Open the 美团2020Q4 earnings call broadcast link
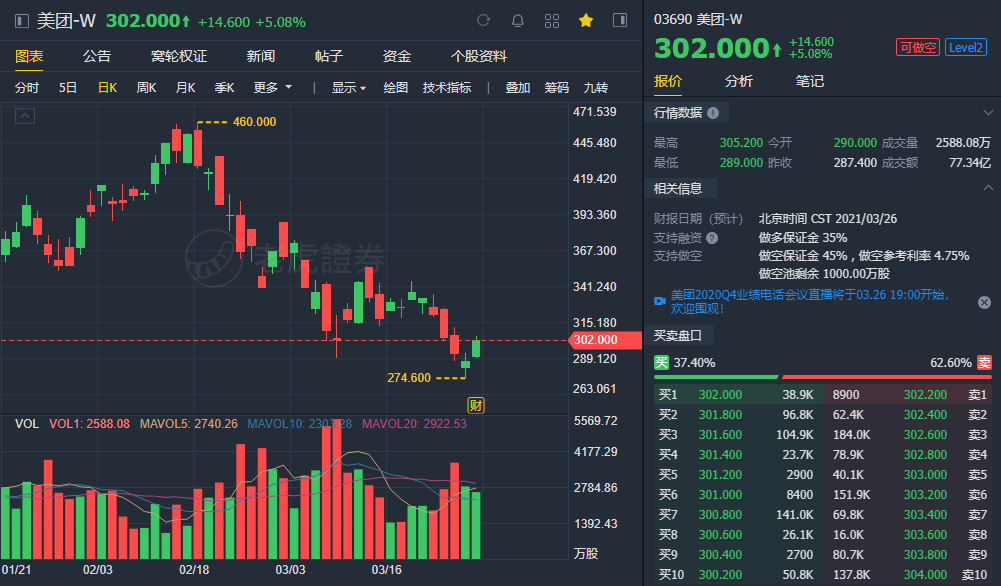1001x586 pixels. (x=809, y=301)
